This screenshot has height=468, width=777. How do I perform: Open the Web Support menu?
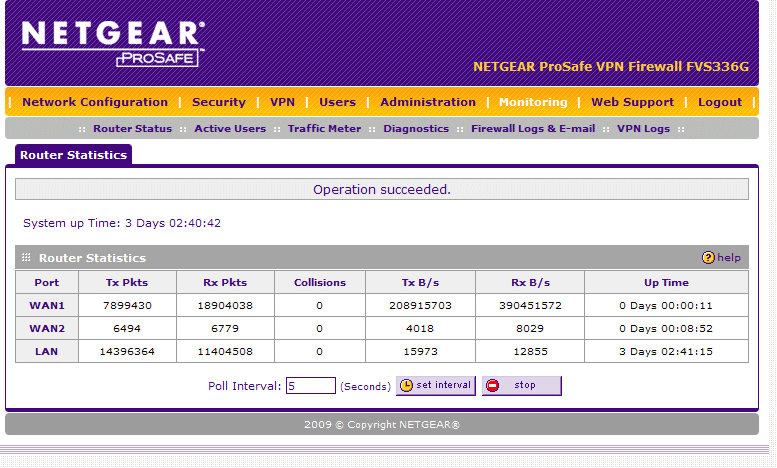[x=633, y=102]
